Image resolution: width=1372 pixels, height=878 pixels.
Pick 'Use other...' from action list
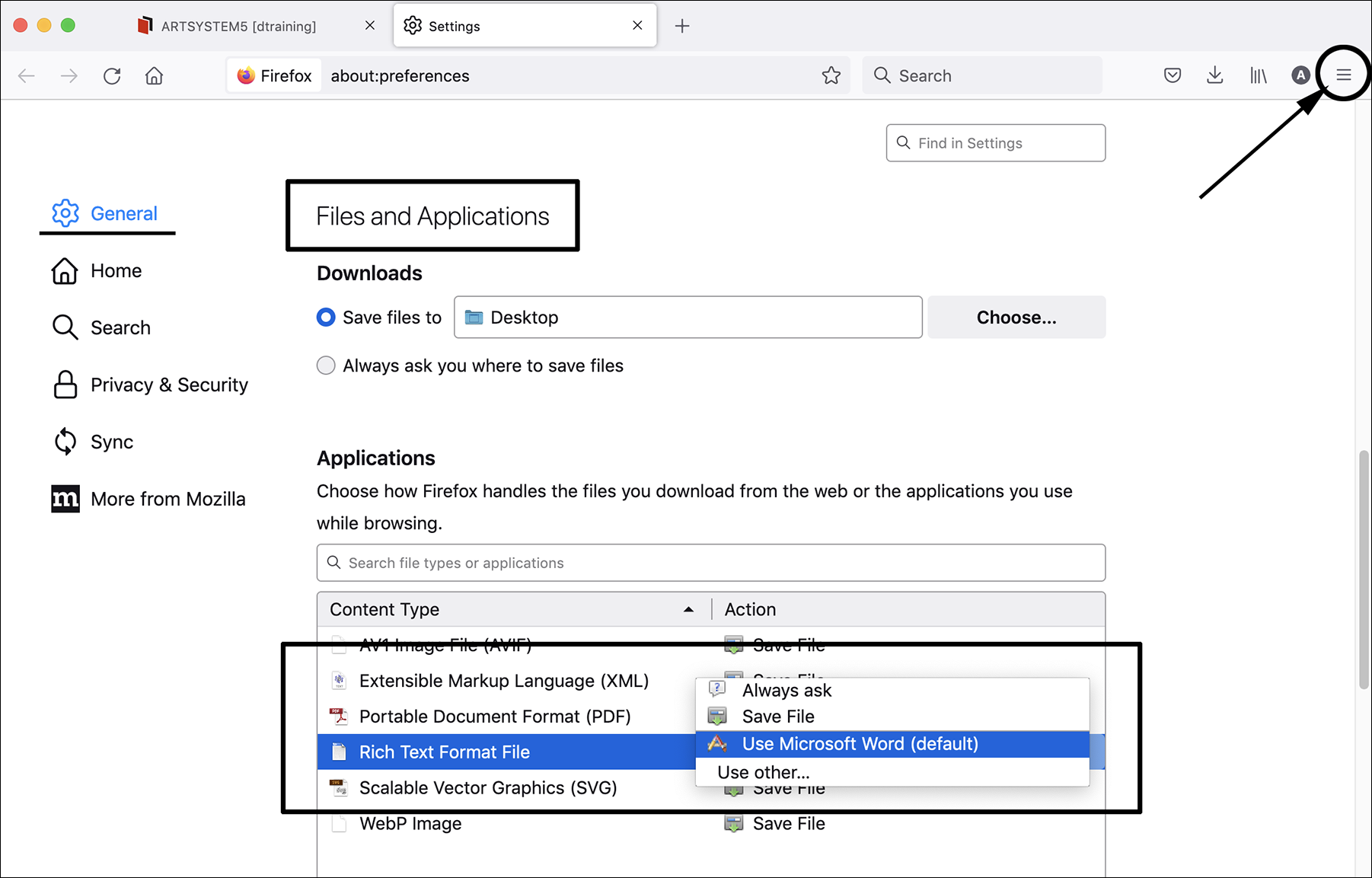(764, 772)
